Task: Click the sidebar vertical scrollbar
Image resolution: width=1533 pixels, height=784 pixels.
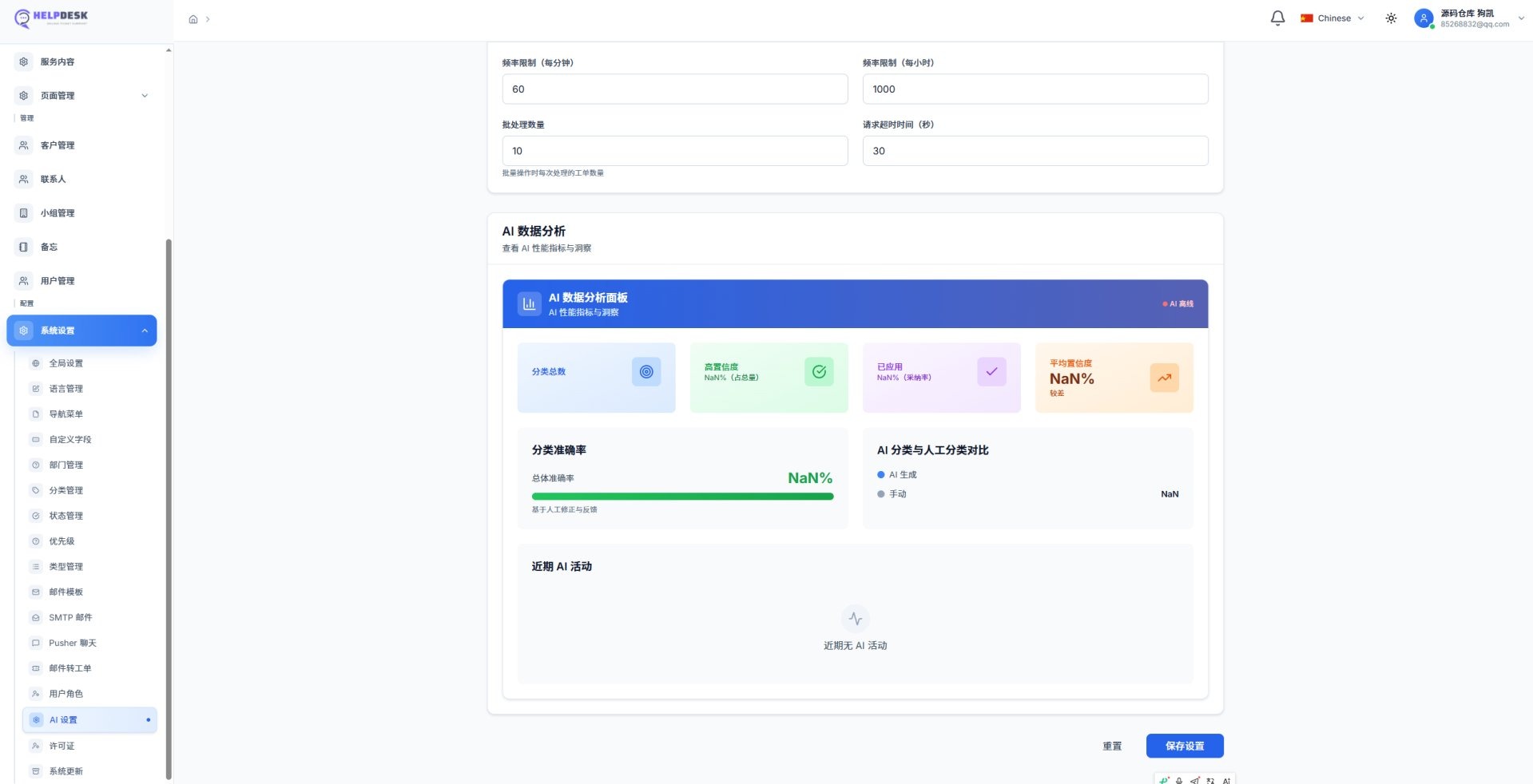Action: click(x=169, y=509)
